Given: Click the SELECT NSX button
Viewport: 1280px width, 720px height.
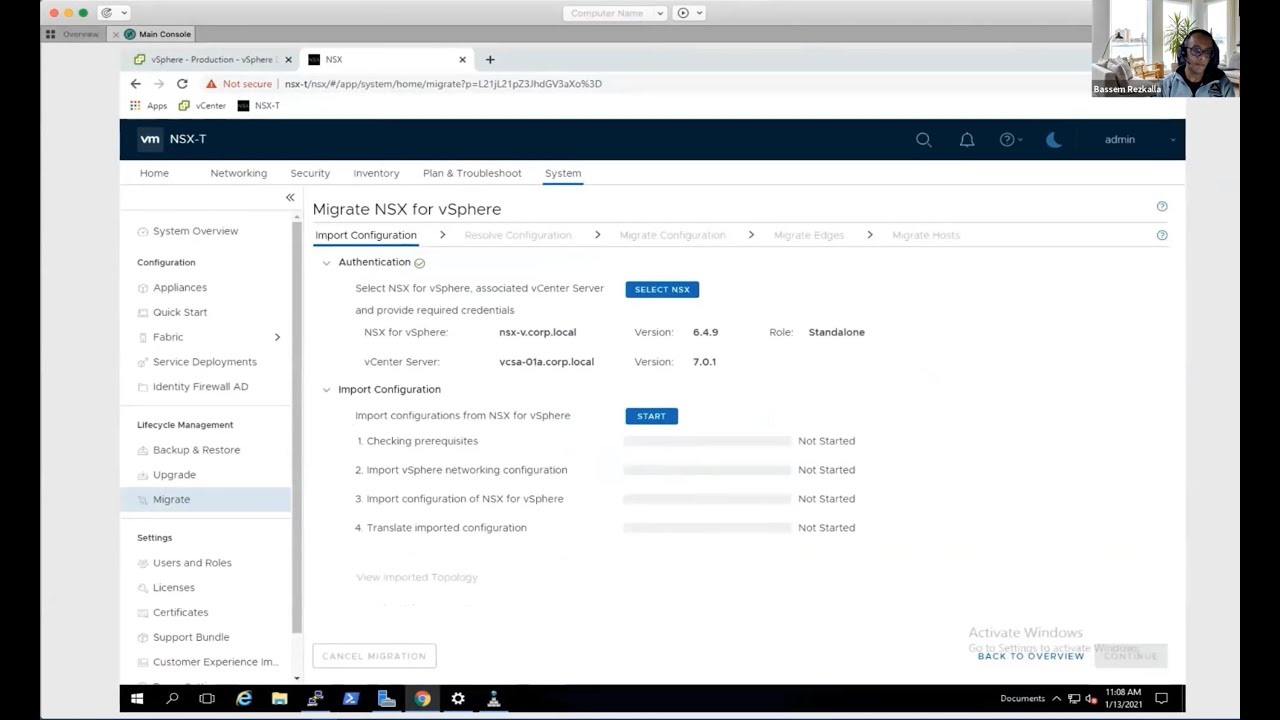Looking at the screenshot, I should (x=662, y=289).
